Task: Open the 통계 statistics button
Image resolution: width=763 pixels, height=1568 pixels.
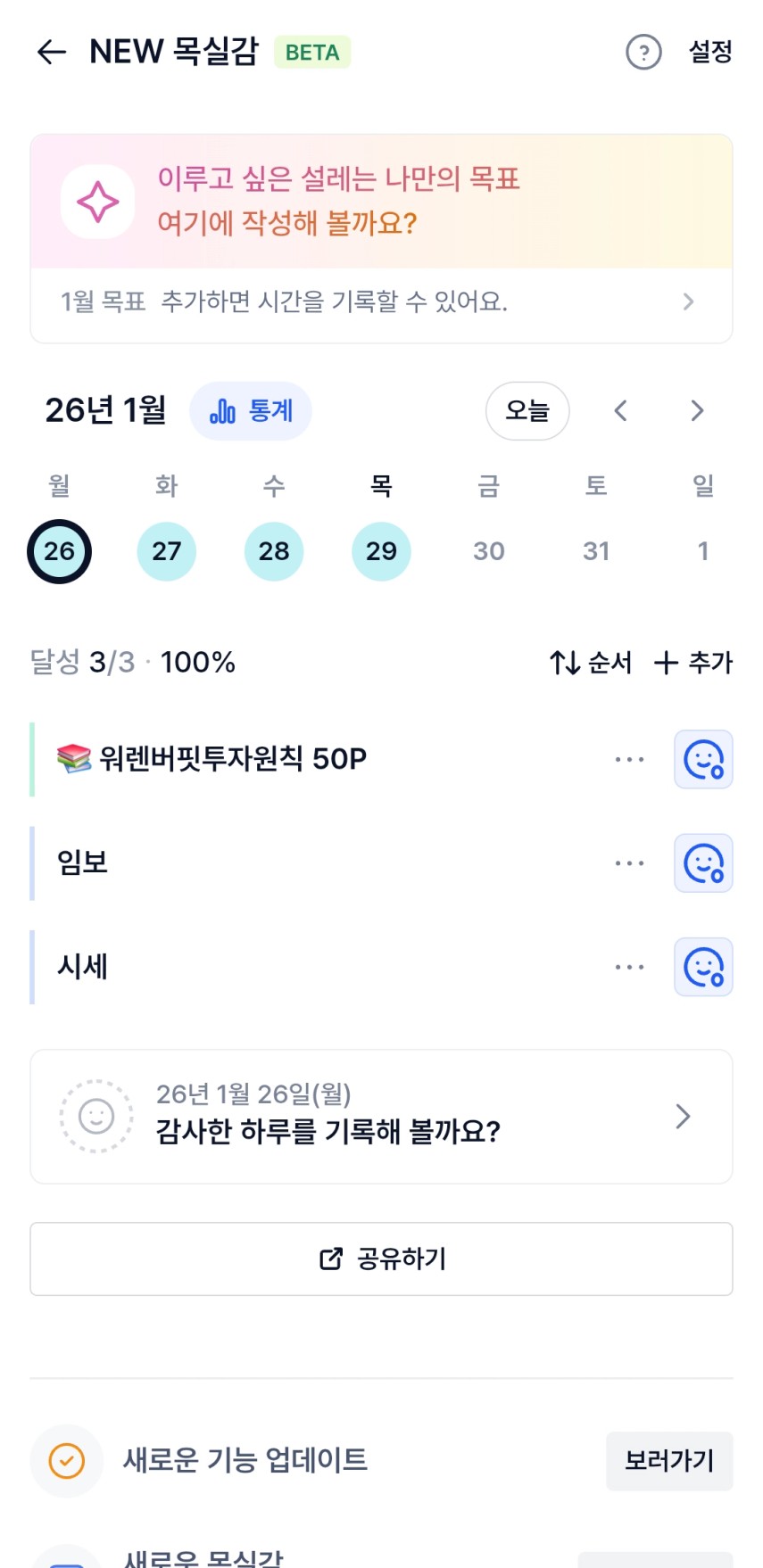Action: 251,411
